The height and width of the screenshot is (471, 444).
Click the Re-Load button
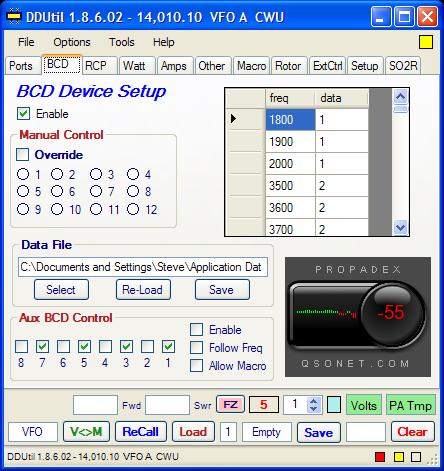(143, 290)
